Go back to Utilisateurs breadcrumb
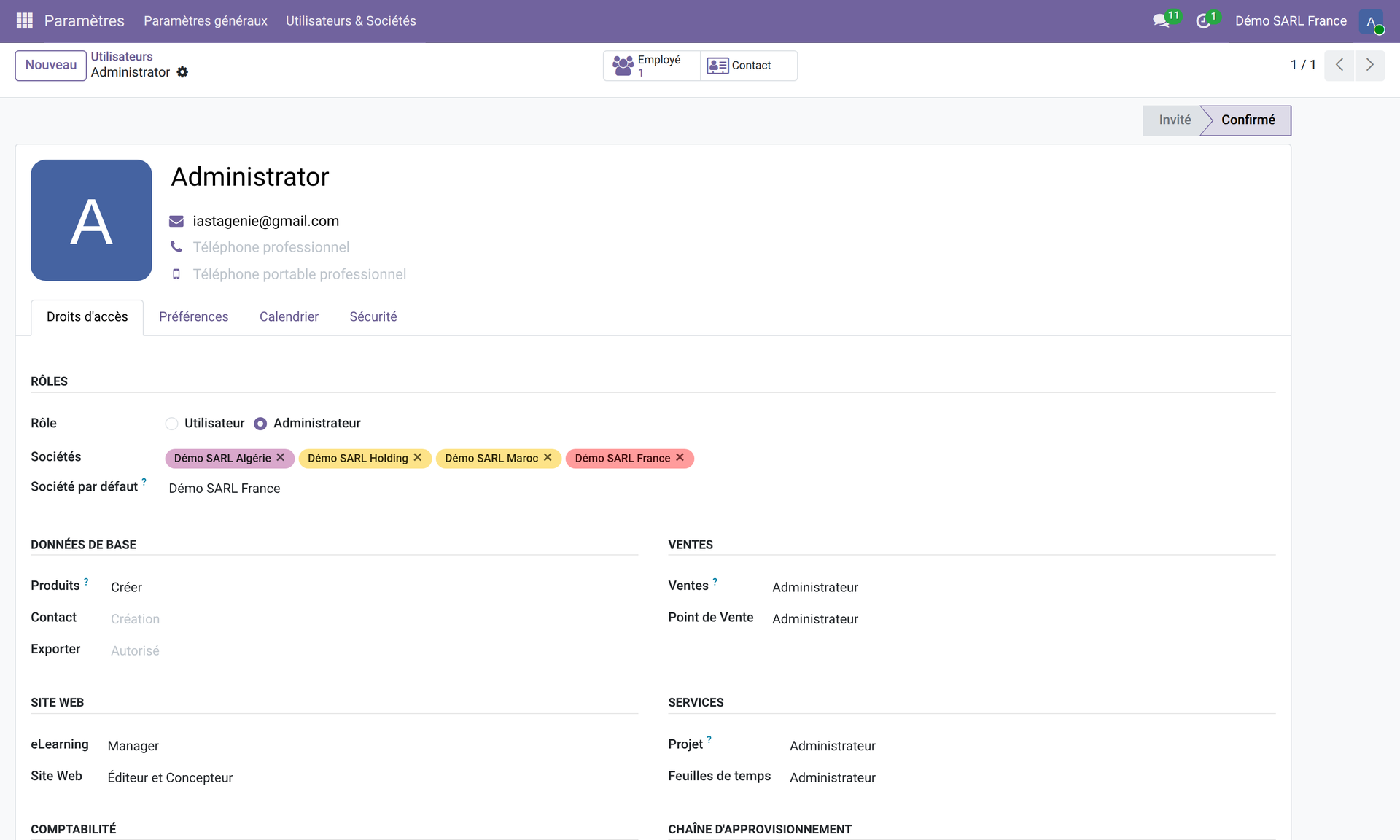1400x840 pixels. coord(122,57)
